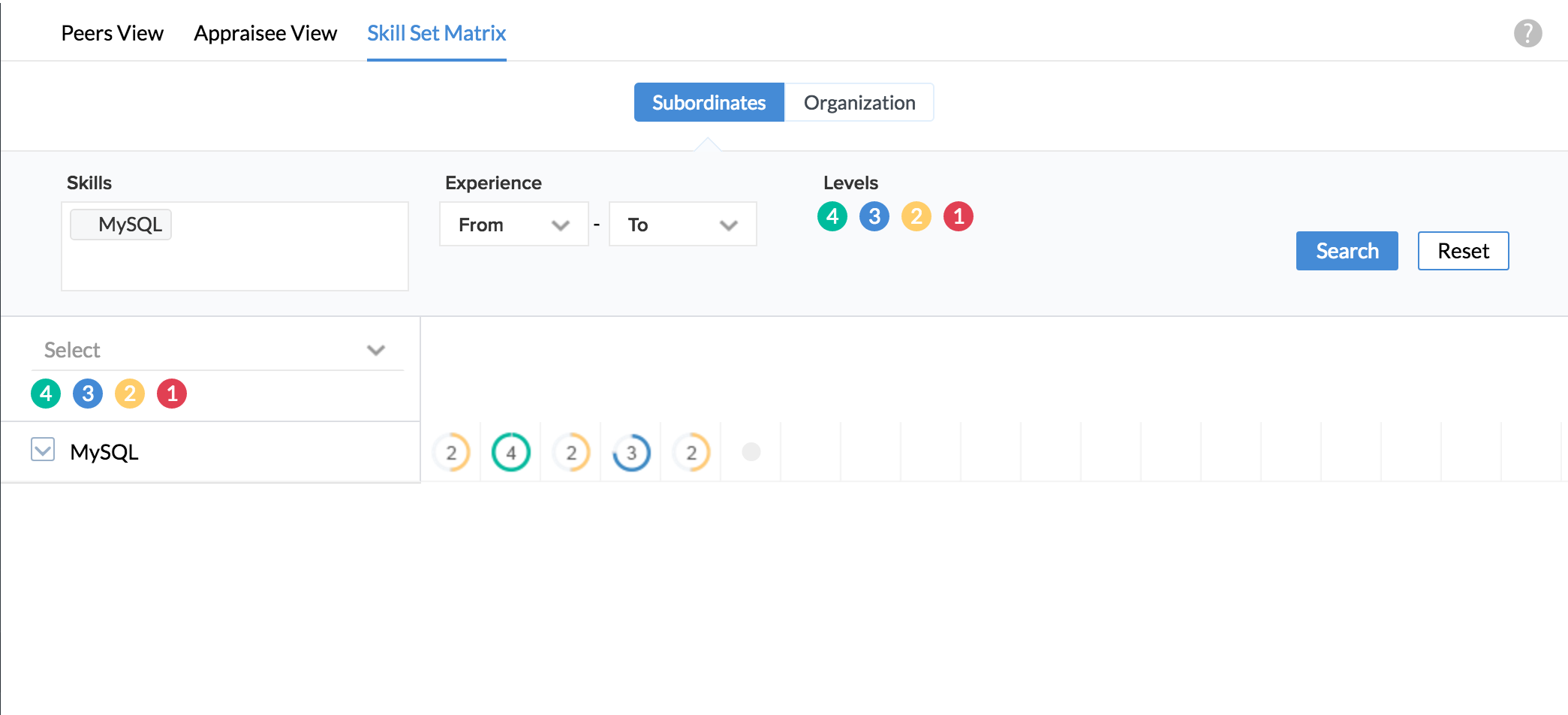
Task: Click the red level 1 filter badge
Action: [958, 216]
